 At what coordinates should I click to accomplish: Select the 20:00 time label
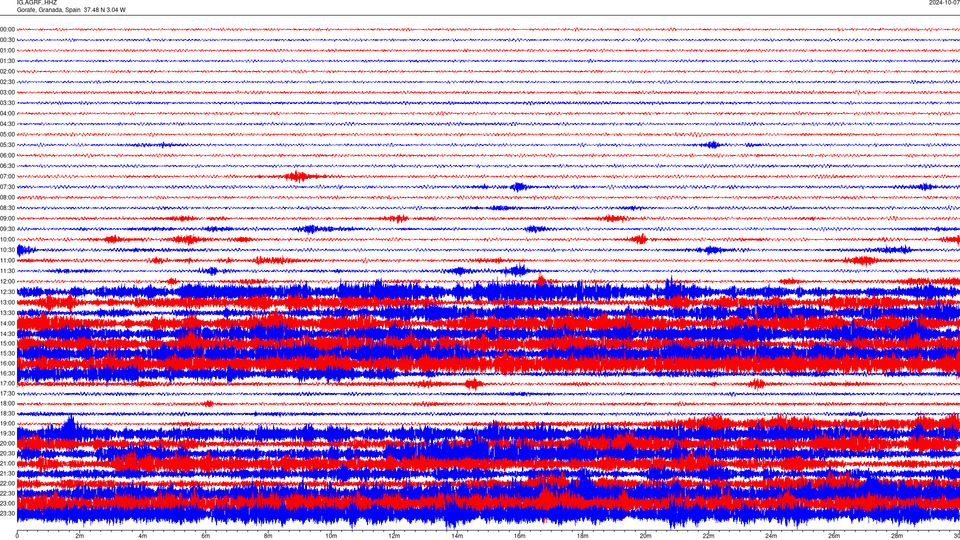point(7,443)
